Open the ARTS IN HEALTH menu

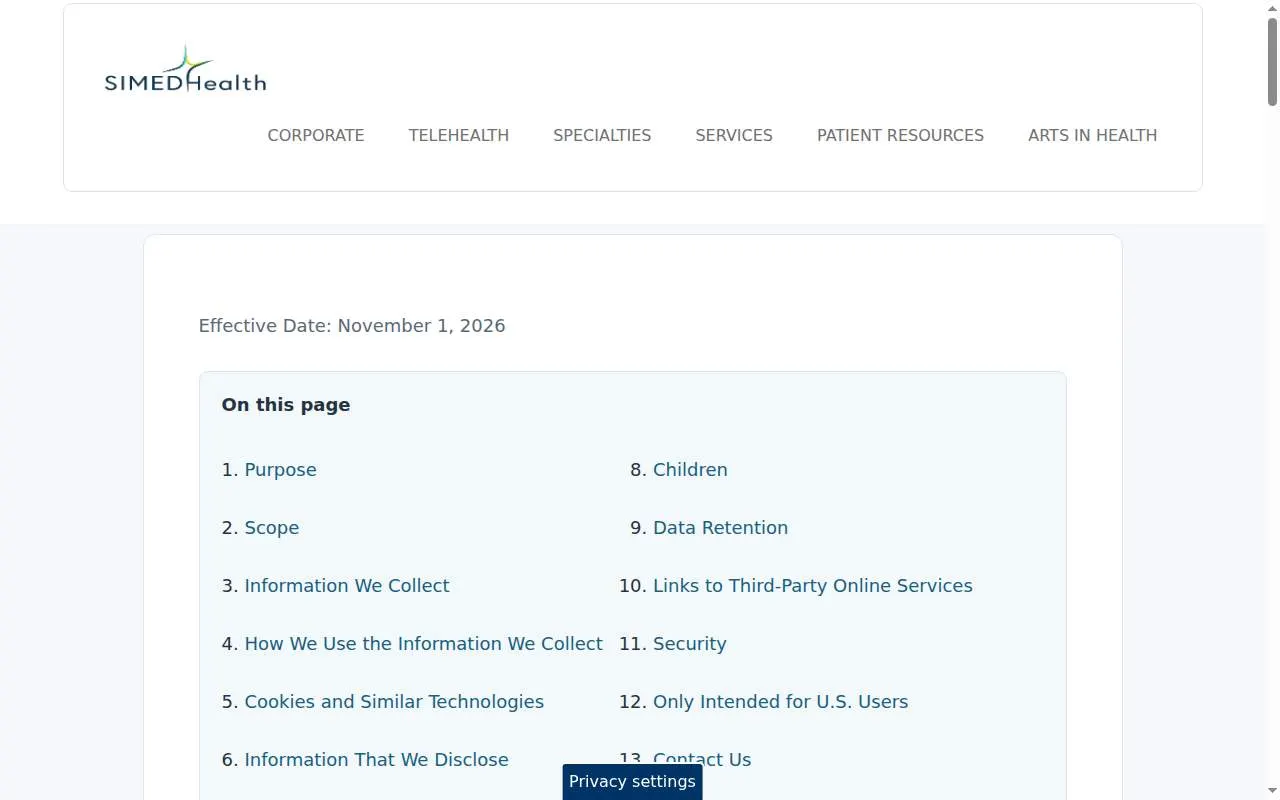point(1092,135)
